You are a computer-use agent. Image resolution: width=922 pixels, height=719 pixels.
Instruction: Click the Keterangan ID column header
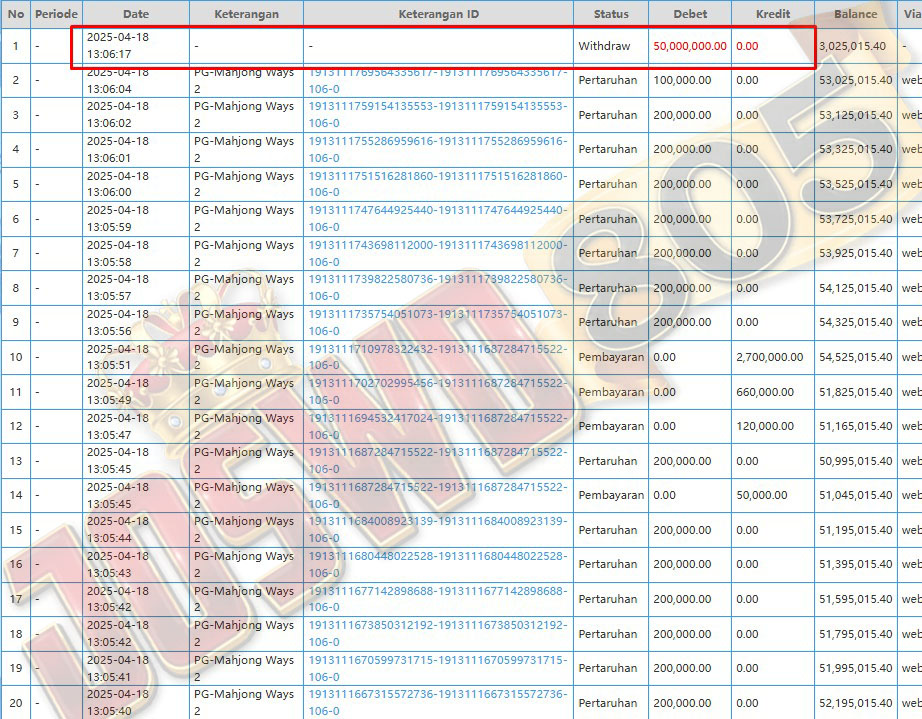tap(438, 15)
